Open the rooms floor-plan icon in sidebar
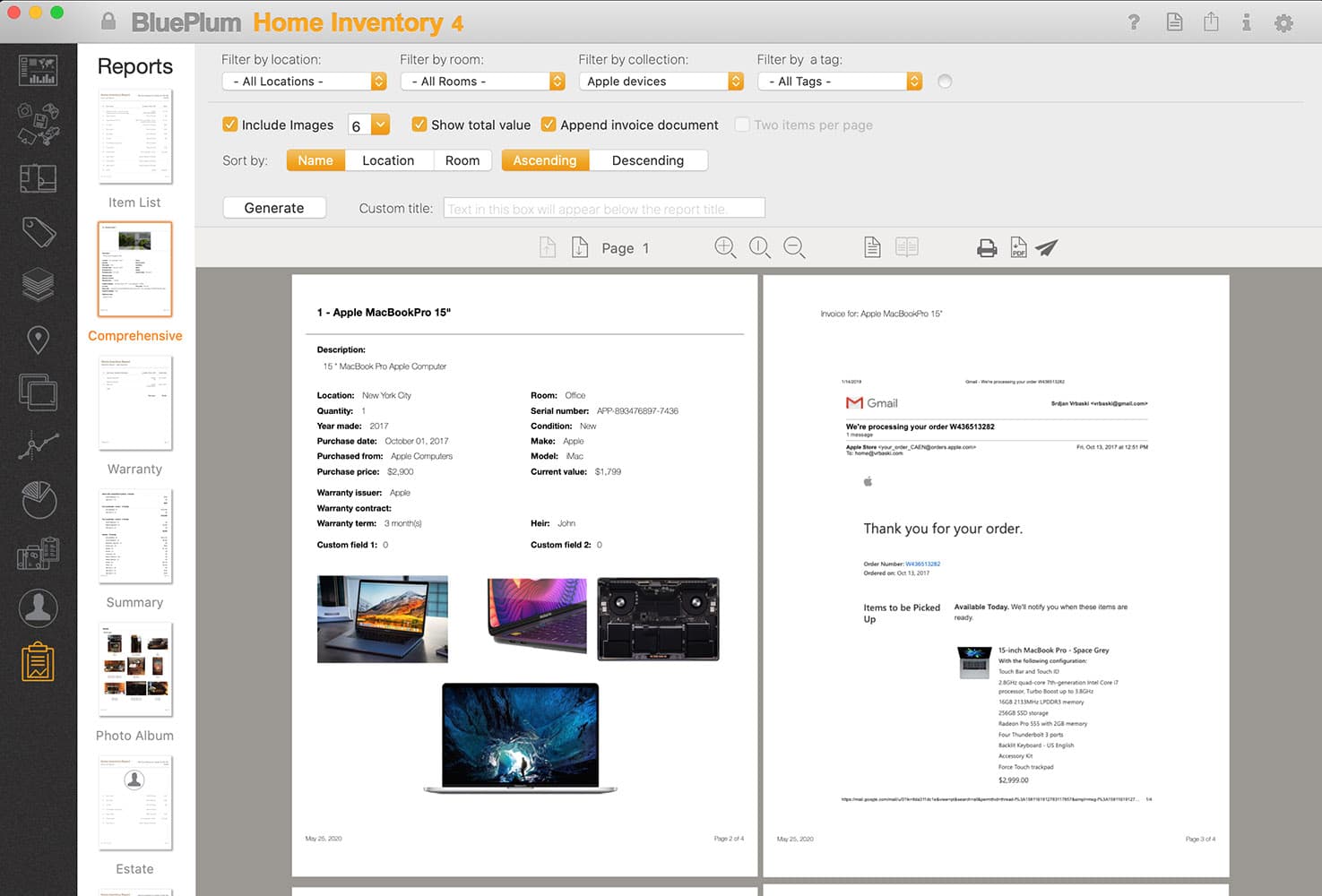This screenshot has height=896, width=1322. click(38, 178)
